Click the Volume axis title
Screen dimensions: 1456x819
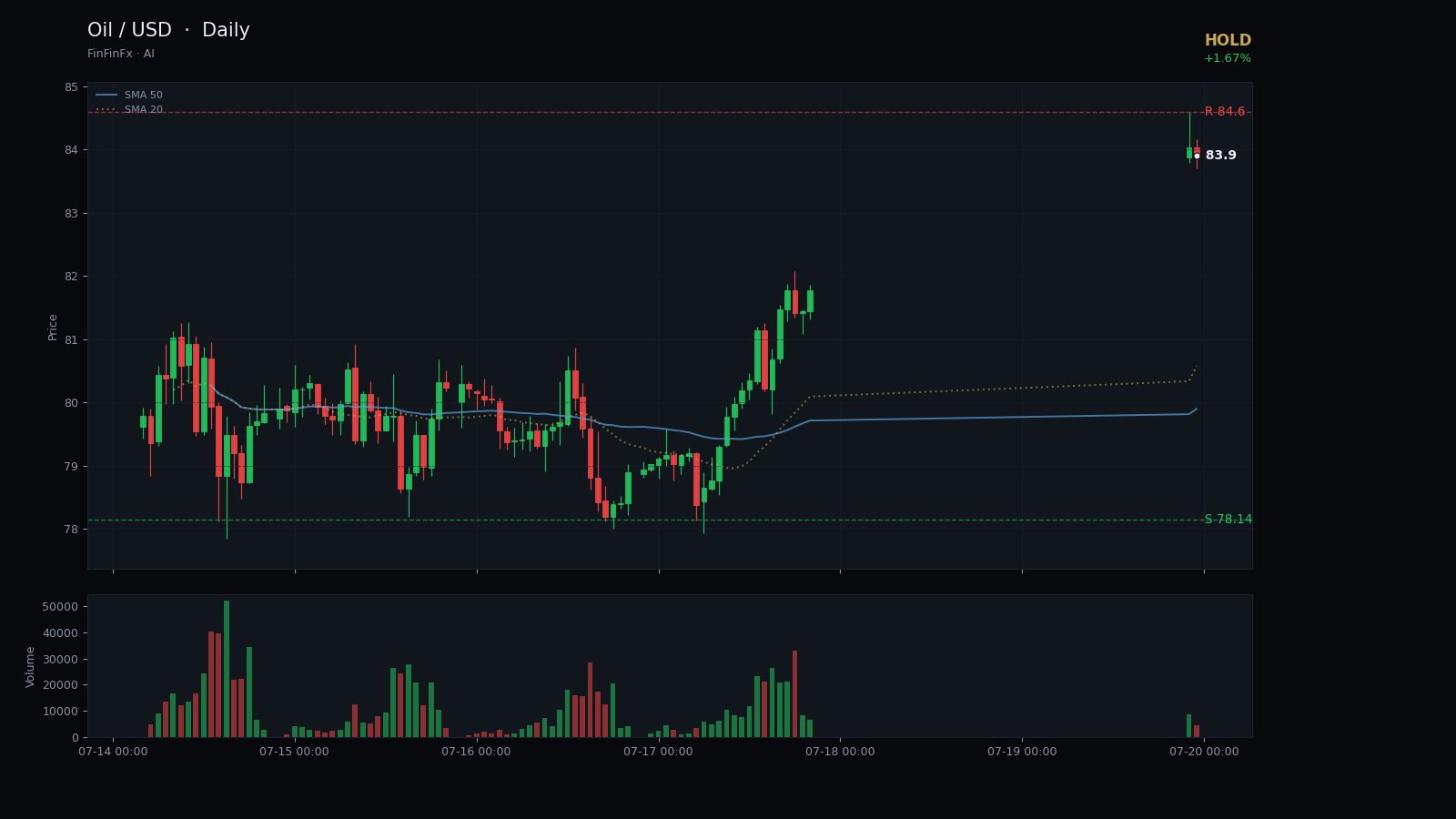coord(30,666)
